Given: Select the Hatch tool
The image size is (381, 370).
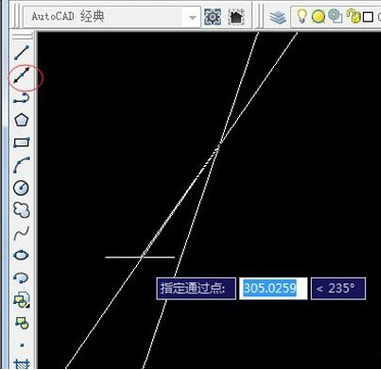Looking at the screenshot, I should point(22,364).
